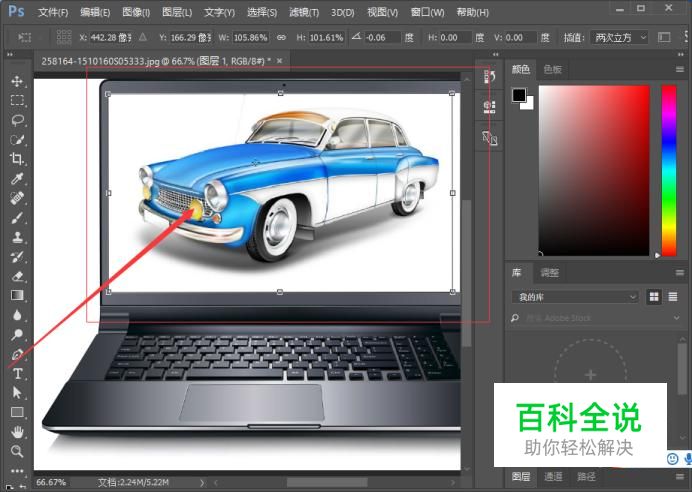Open the 文件(F) menu
Screen dimensions: 692x492
coord(53,12)
